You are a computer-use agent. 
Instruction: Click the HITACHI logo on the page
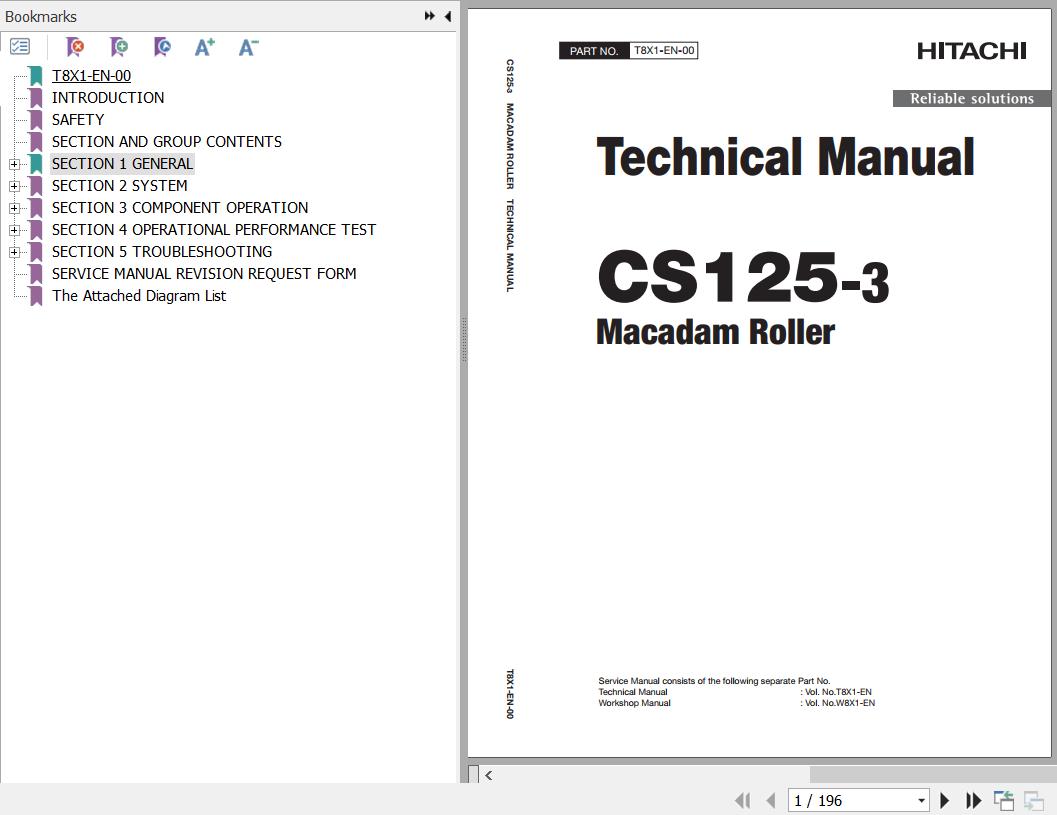(x=971, y=51)
